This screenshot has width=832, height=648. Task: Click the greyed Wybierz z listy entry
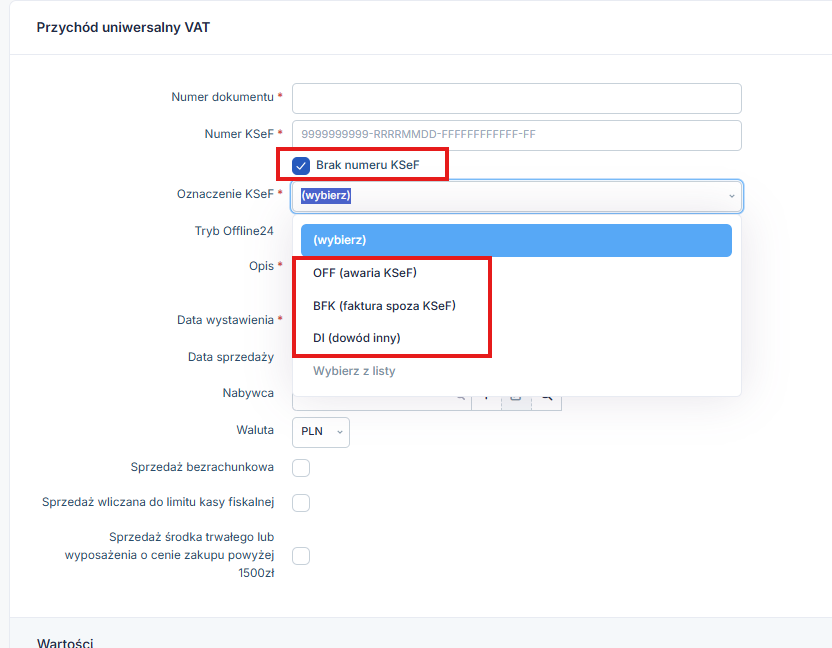coord(354,371)
